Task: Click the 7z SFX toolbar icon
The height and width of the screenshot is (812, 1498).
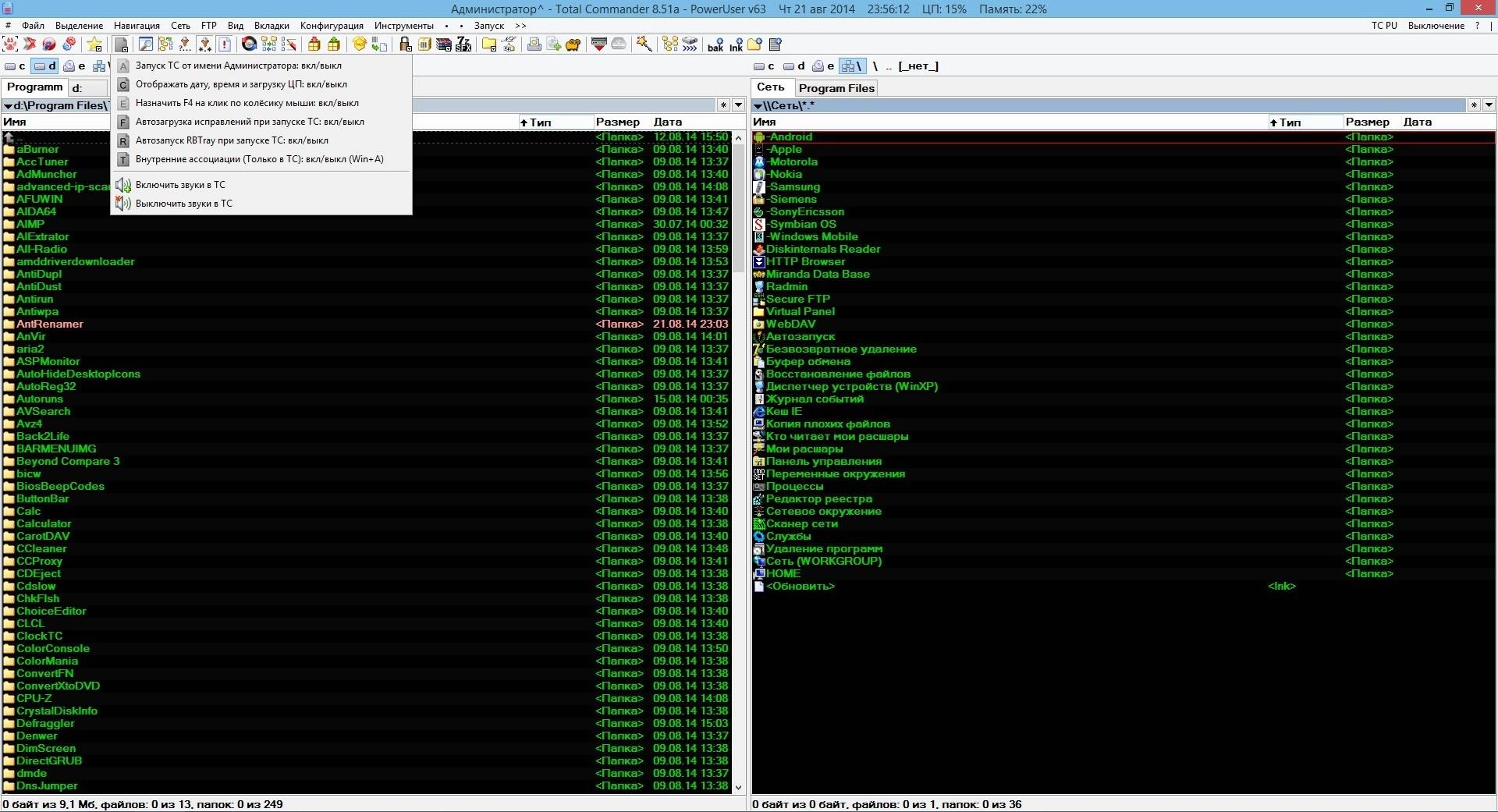Action: [x=463, y=44]
